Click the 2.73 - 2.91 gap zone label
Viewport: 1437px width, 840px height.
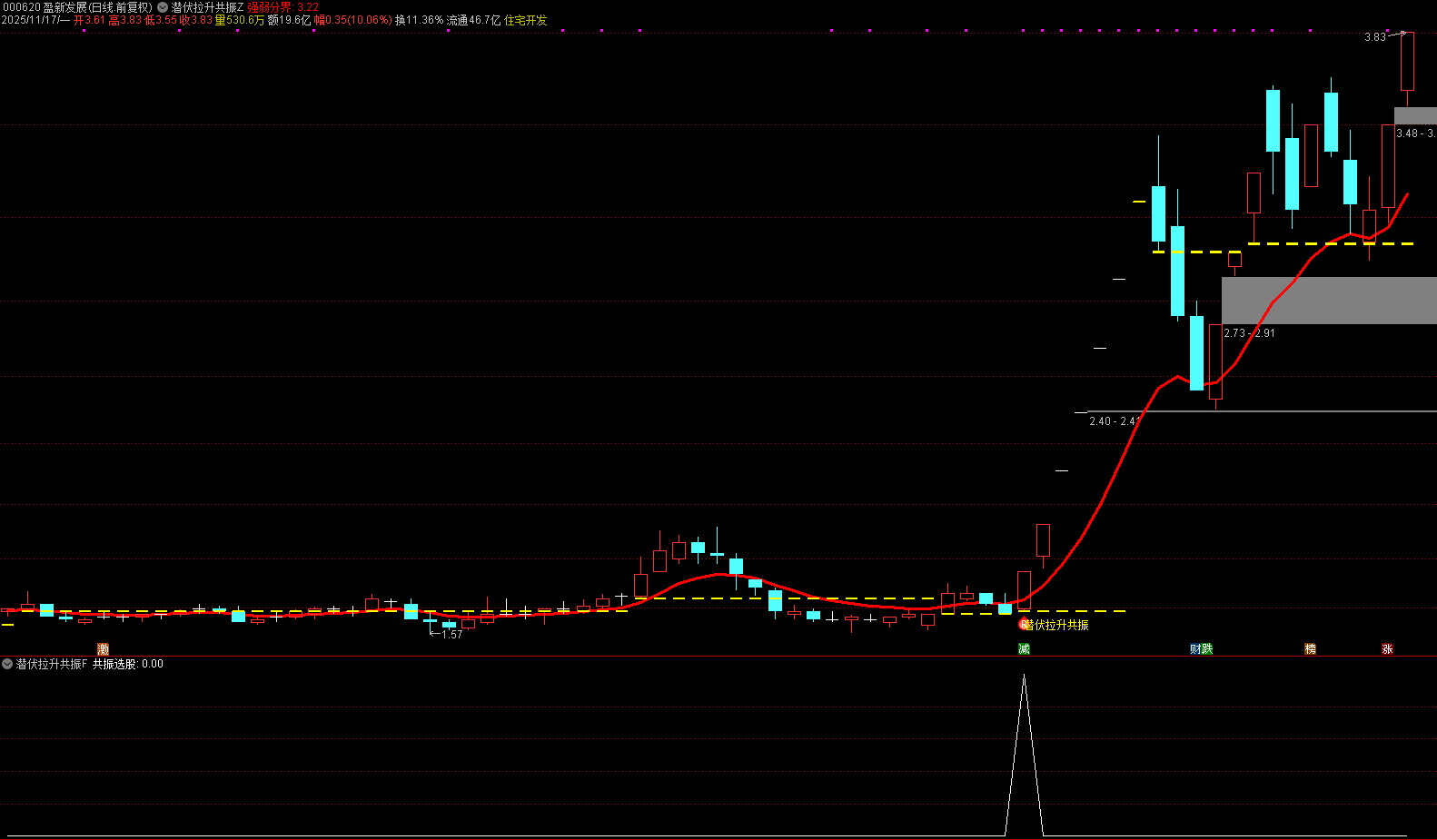coord(1249,333)
